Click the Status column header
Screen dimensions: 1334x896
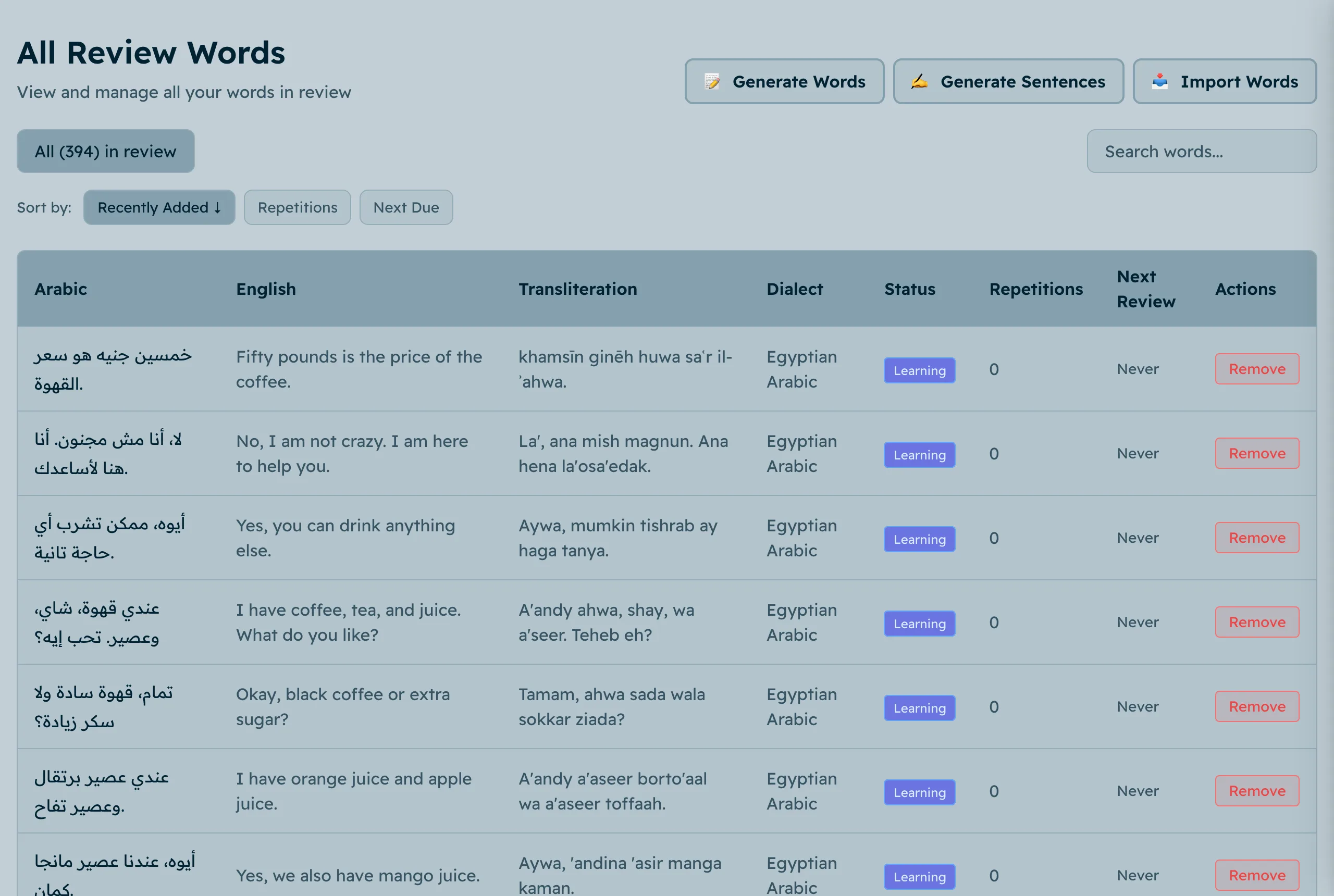pos(909,289)
